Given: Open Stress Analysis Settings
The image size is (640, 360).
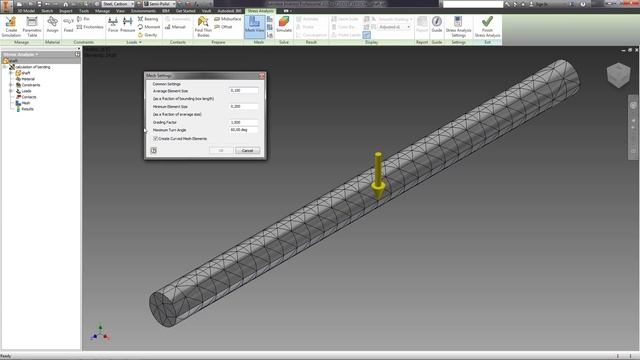Looking at the screenshot, I should (x=458, y=27).
